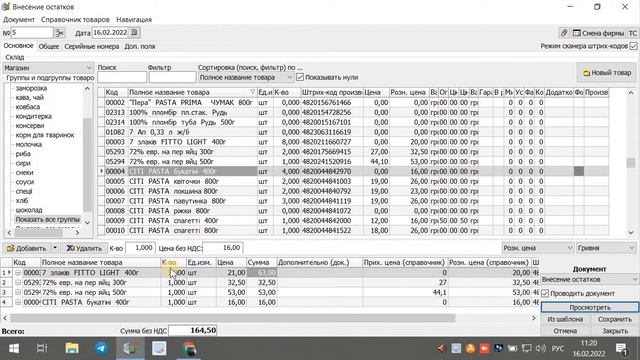The image size is (640, 360).
Task: Click the Закрыть button
Action: (615, 331)
